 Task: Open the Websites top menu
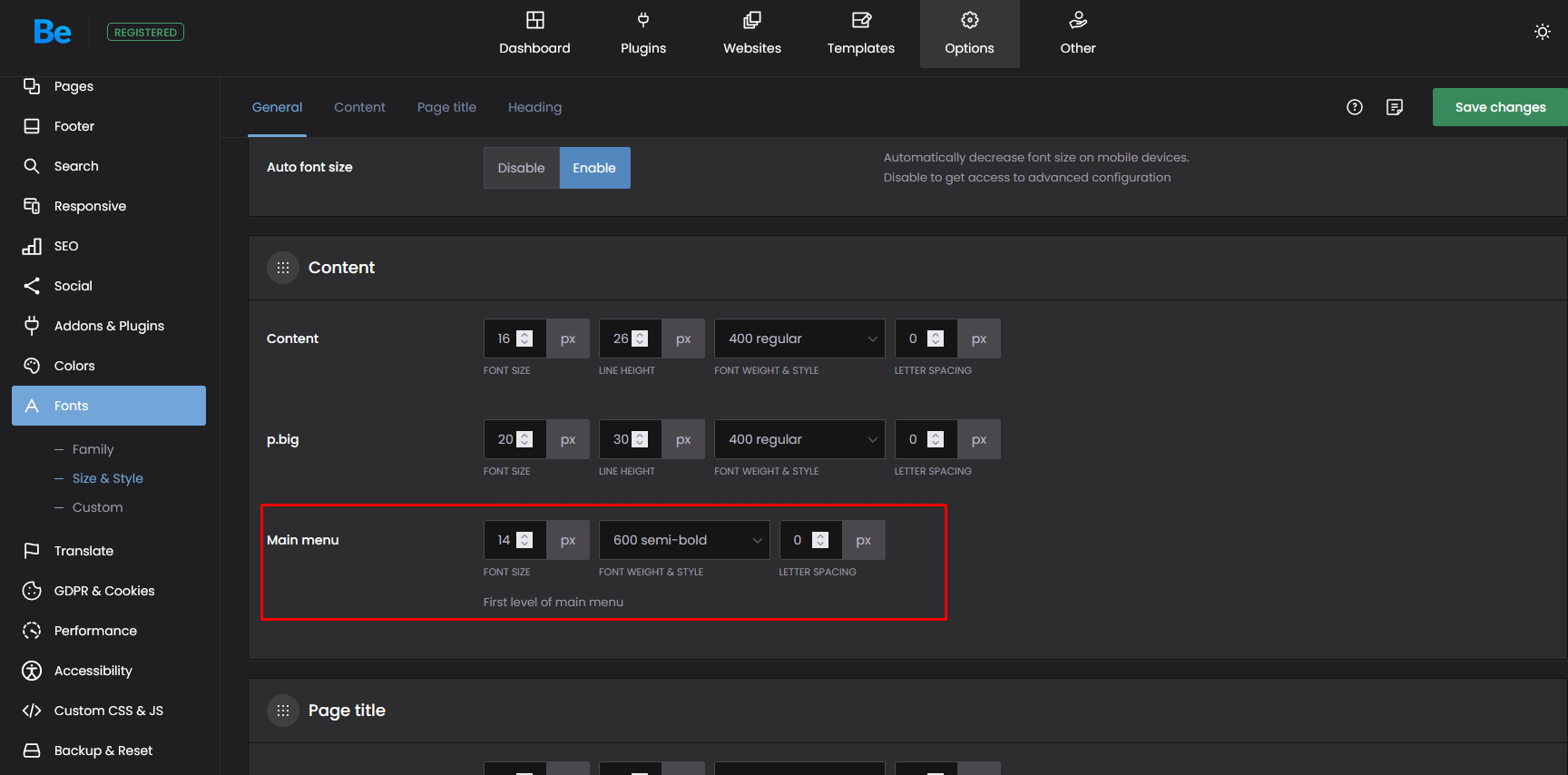coord(752,34)
